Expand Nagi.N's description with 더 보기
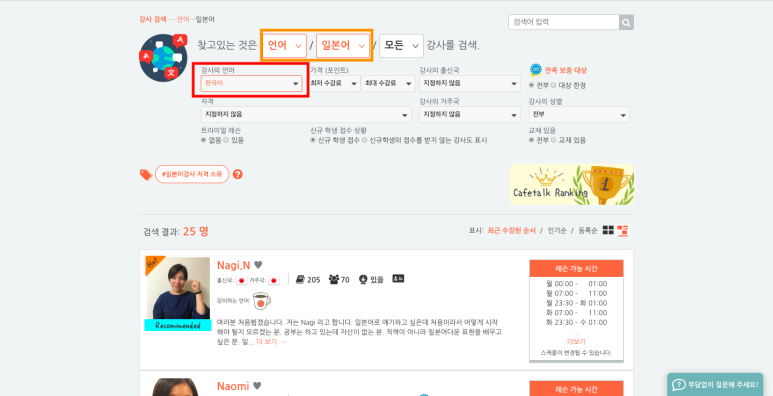 (271, 341)
